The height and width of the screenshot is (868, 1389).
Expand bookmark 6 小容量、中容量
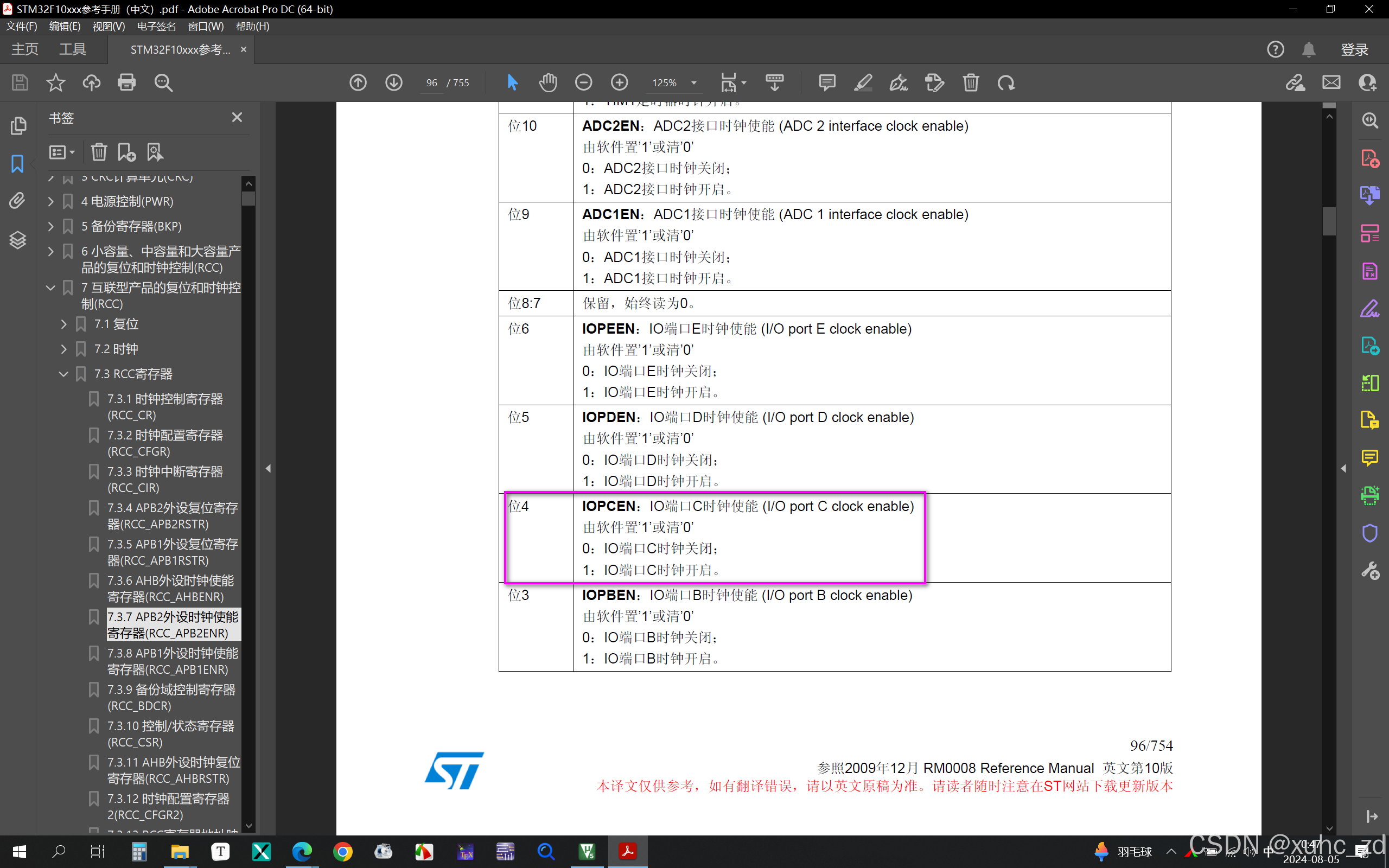(x=51, y=251)
